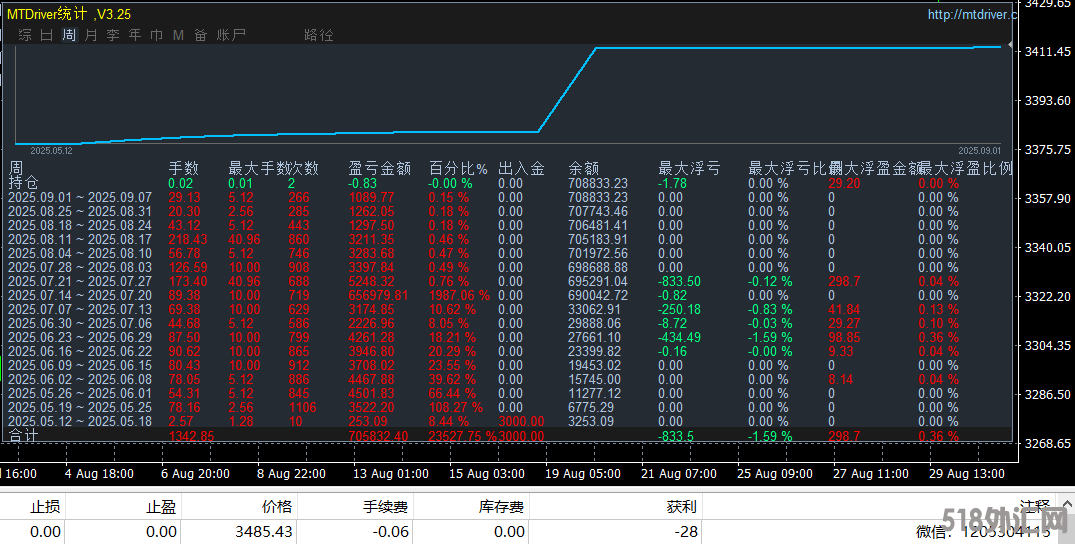
Task: Click the M tab in MTDriver panel
Action: pos(178,35)
